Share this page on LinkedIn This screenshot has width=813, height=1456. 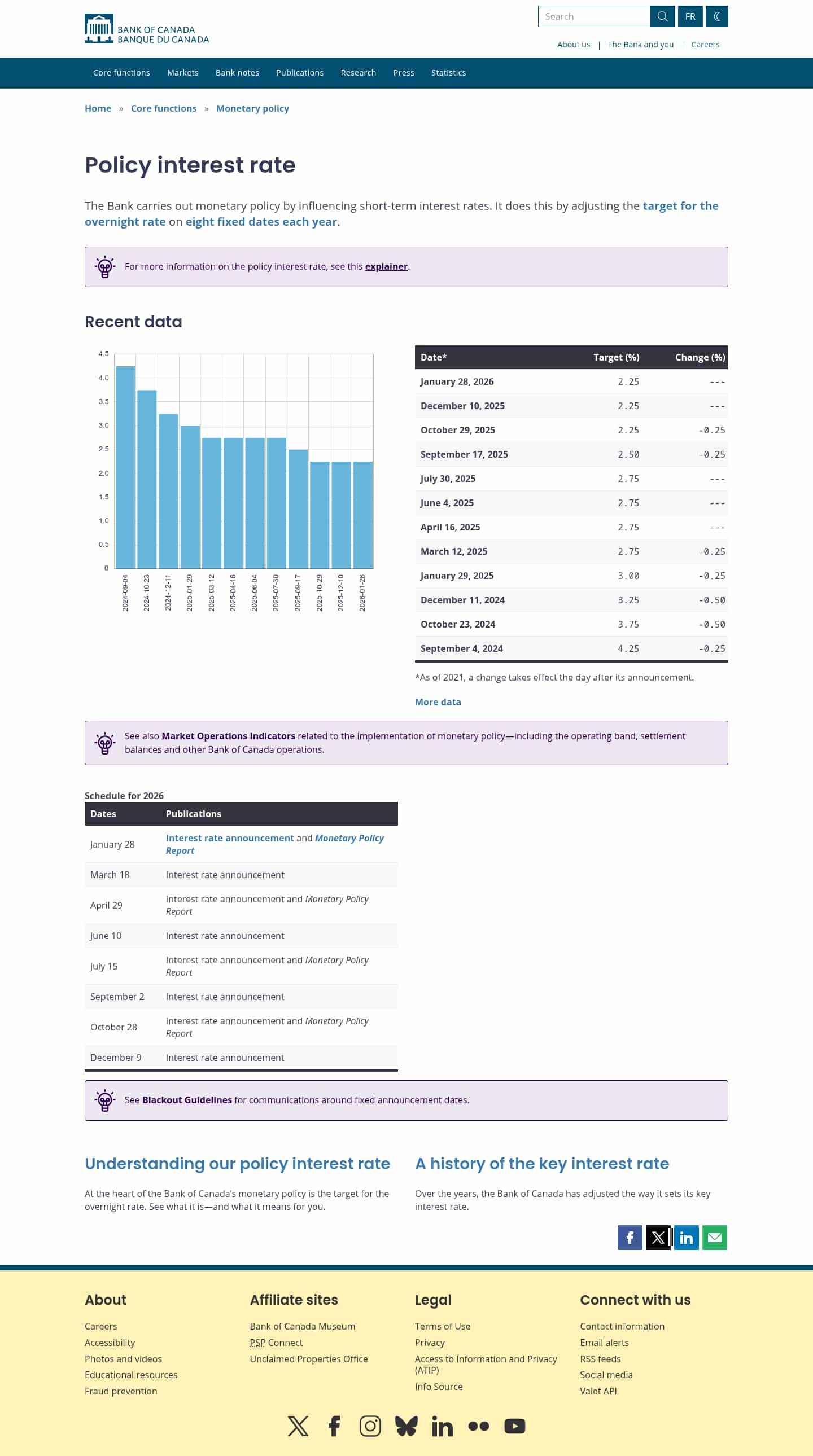pyautogui.click(x=687, y=1237)
